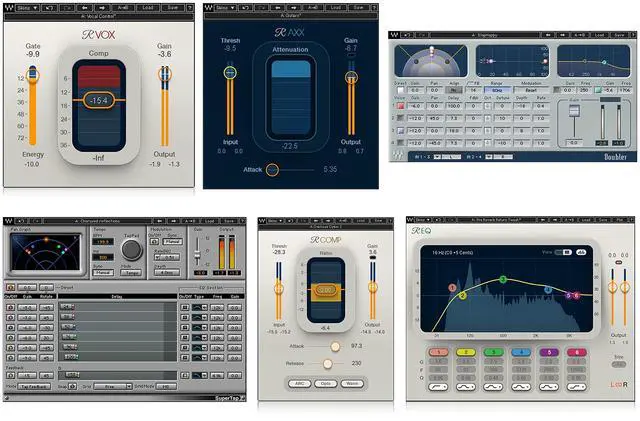This screenshot has height=421, width=640.
Task: Toggle REQ band 4 blue on/off button
Action: click(x=519, y=353)
